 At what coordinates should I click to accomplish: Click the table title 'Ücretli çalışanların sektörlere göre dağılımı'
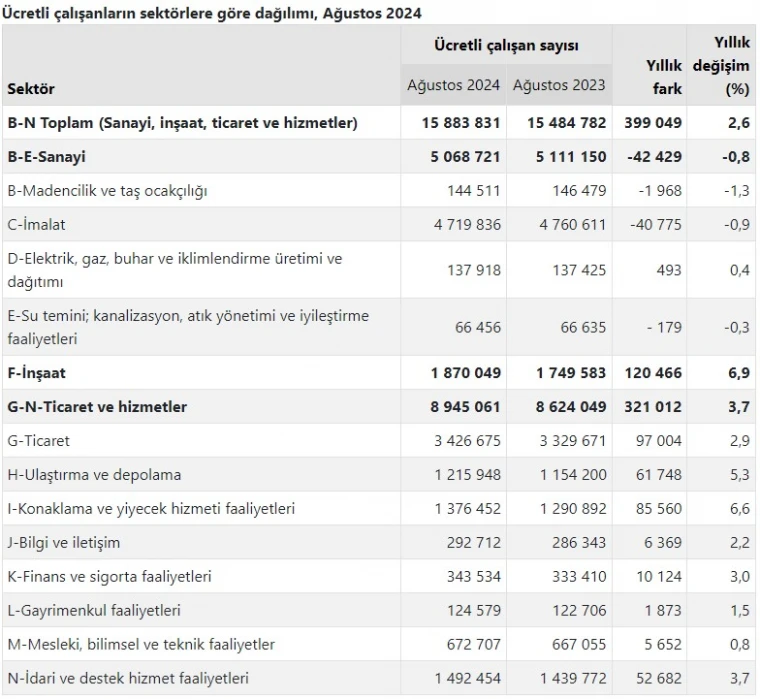[214, 13]
